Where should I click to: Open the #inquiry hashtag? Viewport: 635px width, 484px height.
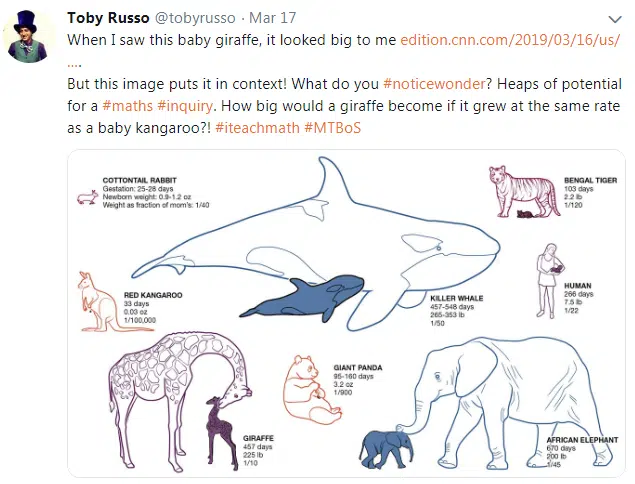[x=185, y=106]
